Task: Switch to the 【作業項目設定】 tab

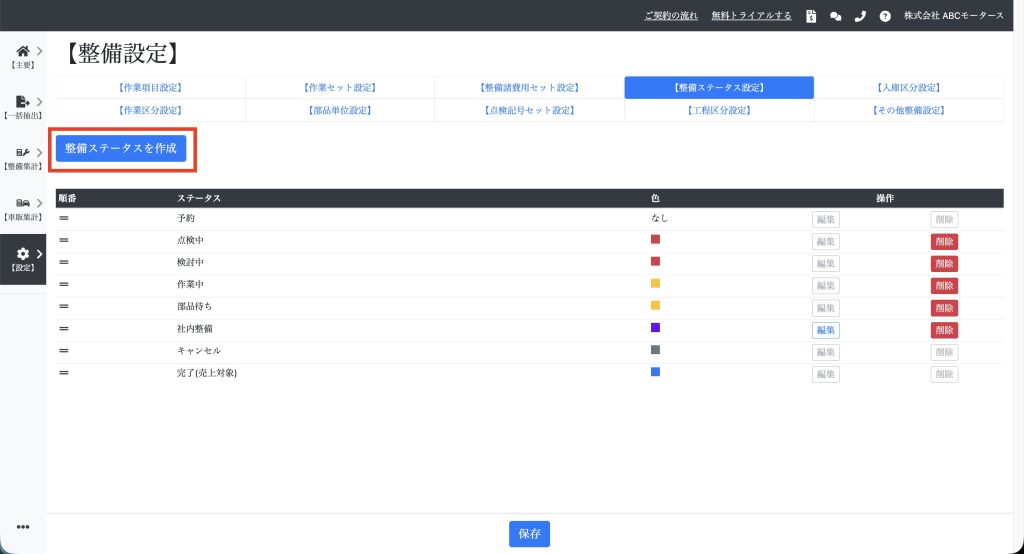Action: [150, 88]
